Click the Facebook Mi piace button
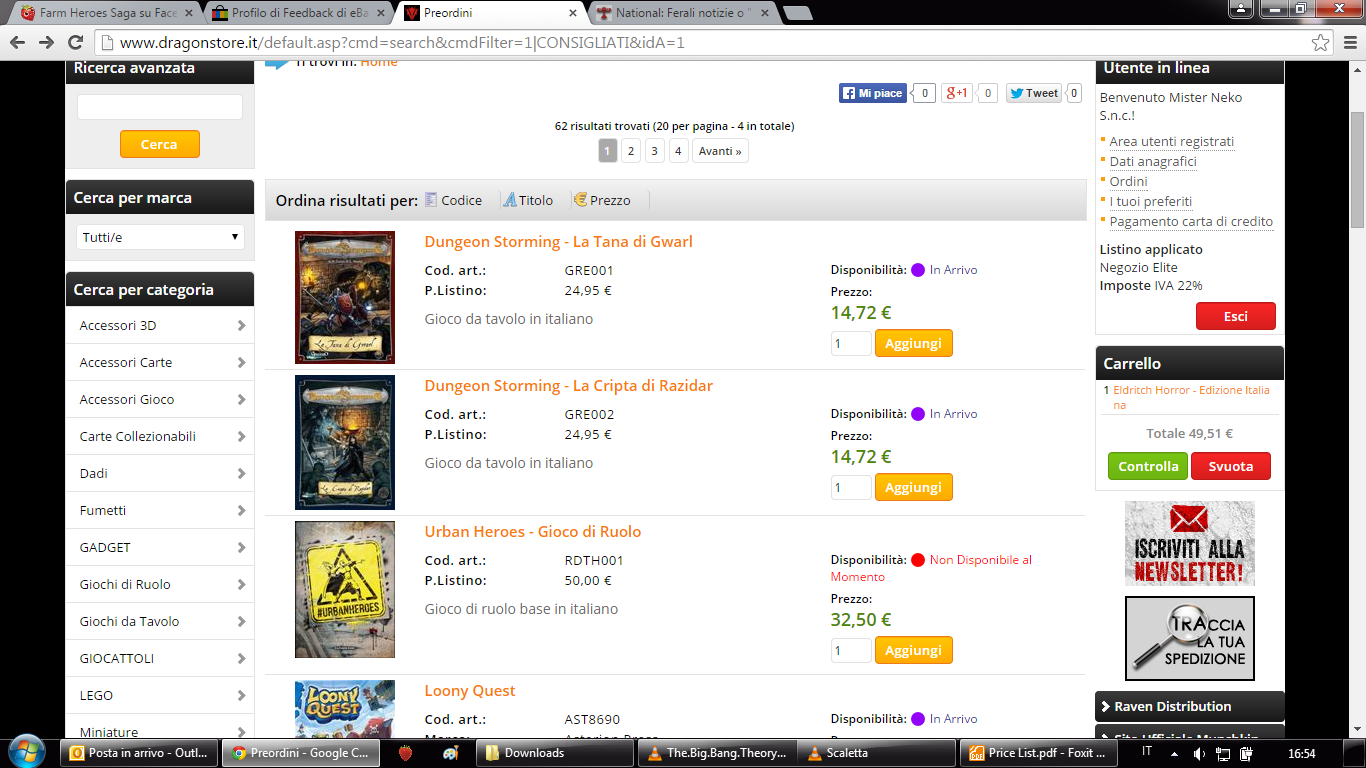 tap(873, 93)
